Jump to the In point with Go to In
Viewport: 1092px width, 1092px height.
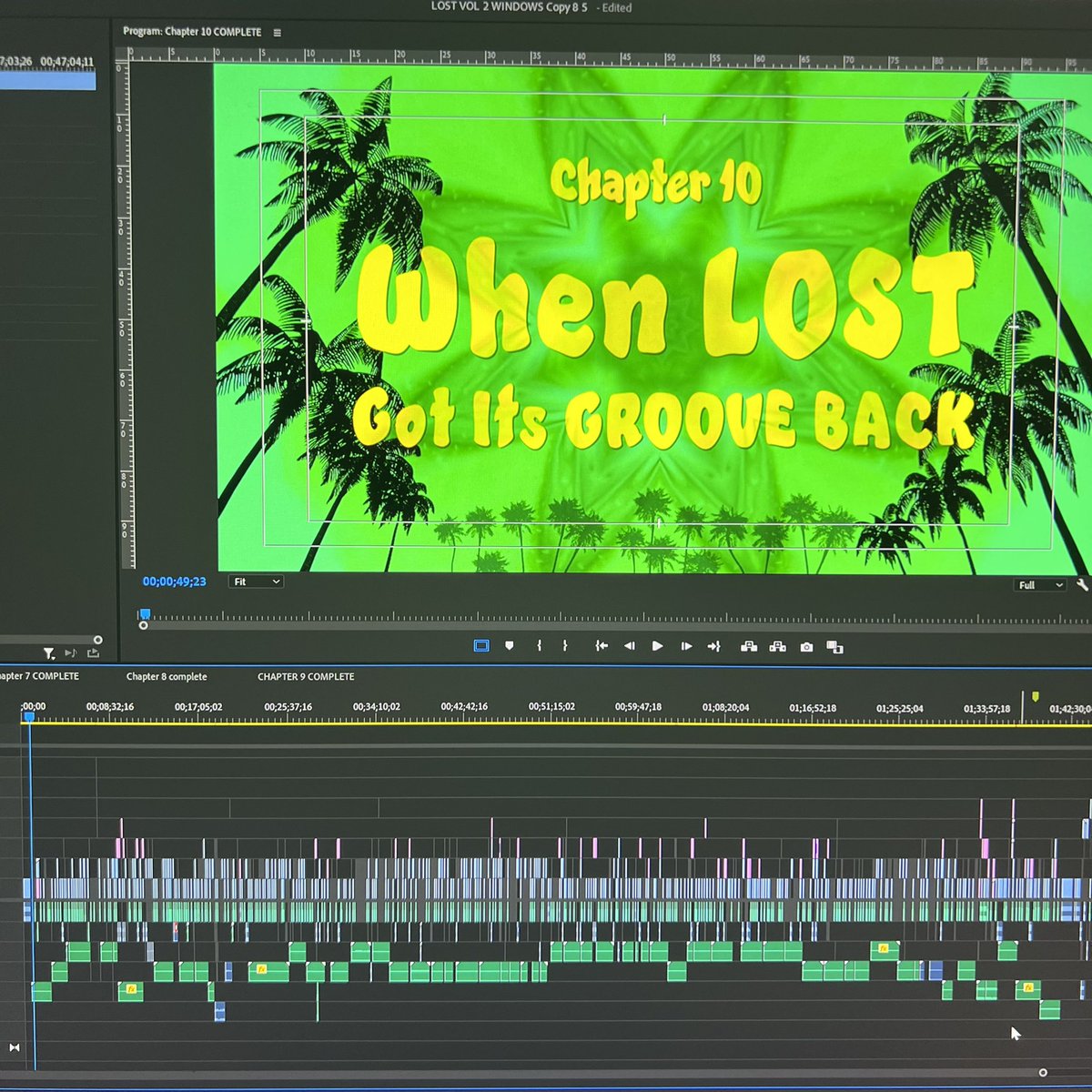602,646
